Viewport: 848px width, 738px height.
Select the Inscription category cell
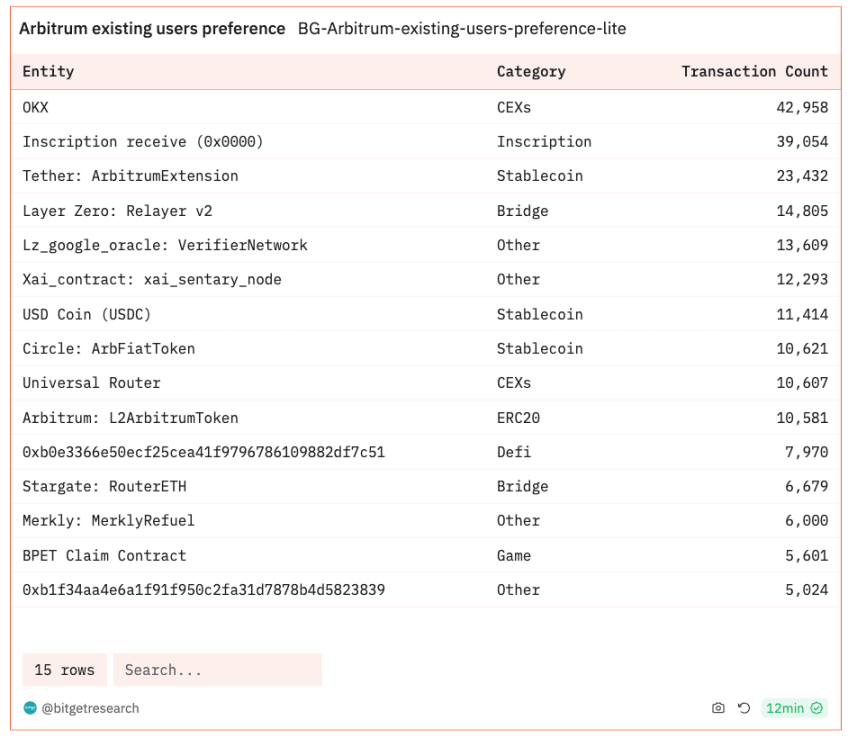(x=543, y=142)
